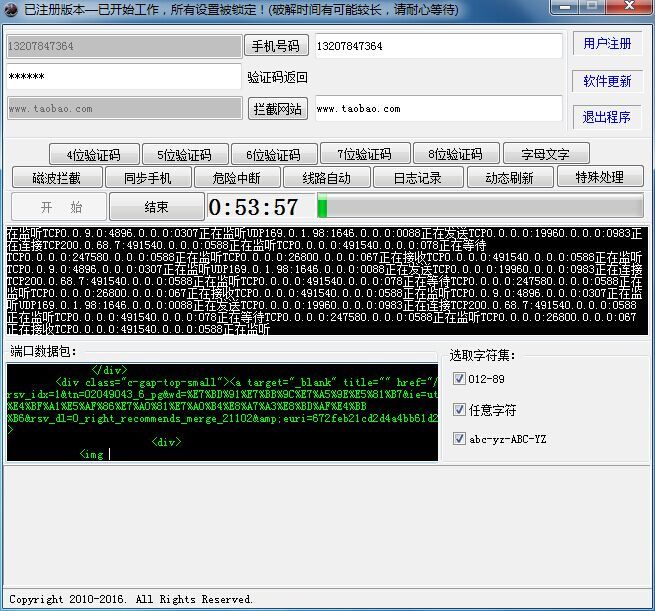Select the 8位验证码 option
The height and width of the screenshot is (611, 655).
pyautogui.click(x=455, y=154)
